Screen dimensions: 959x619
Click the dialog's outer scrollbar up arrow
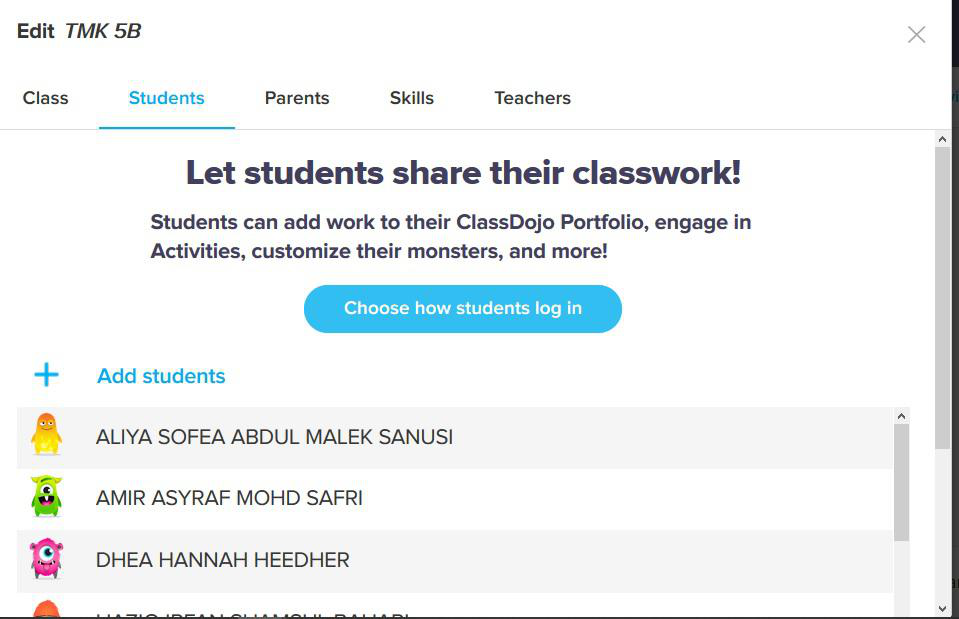pyautogui.click(x=942, y=139)
